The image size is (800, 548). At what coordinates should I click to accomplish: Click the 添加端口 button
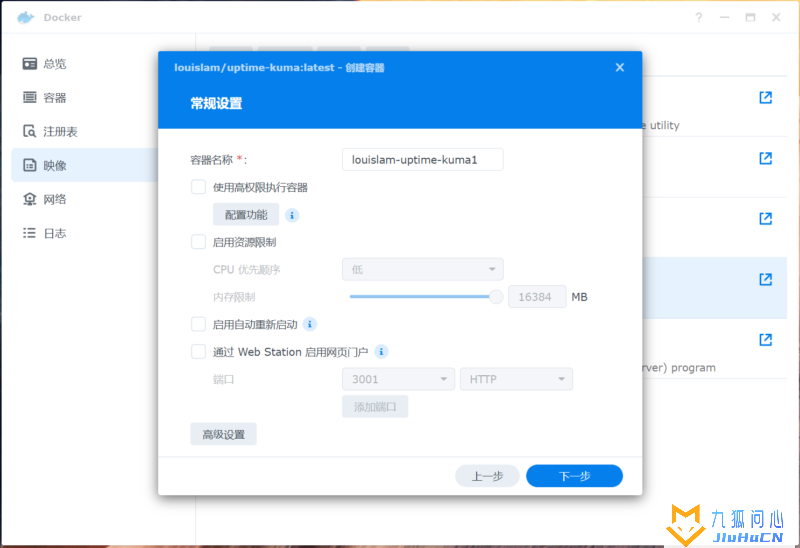coord(375,407)
